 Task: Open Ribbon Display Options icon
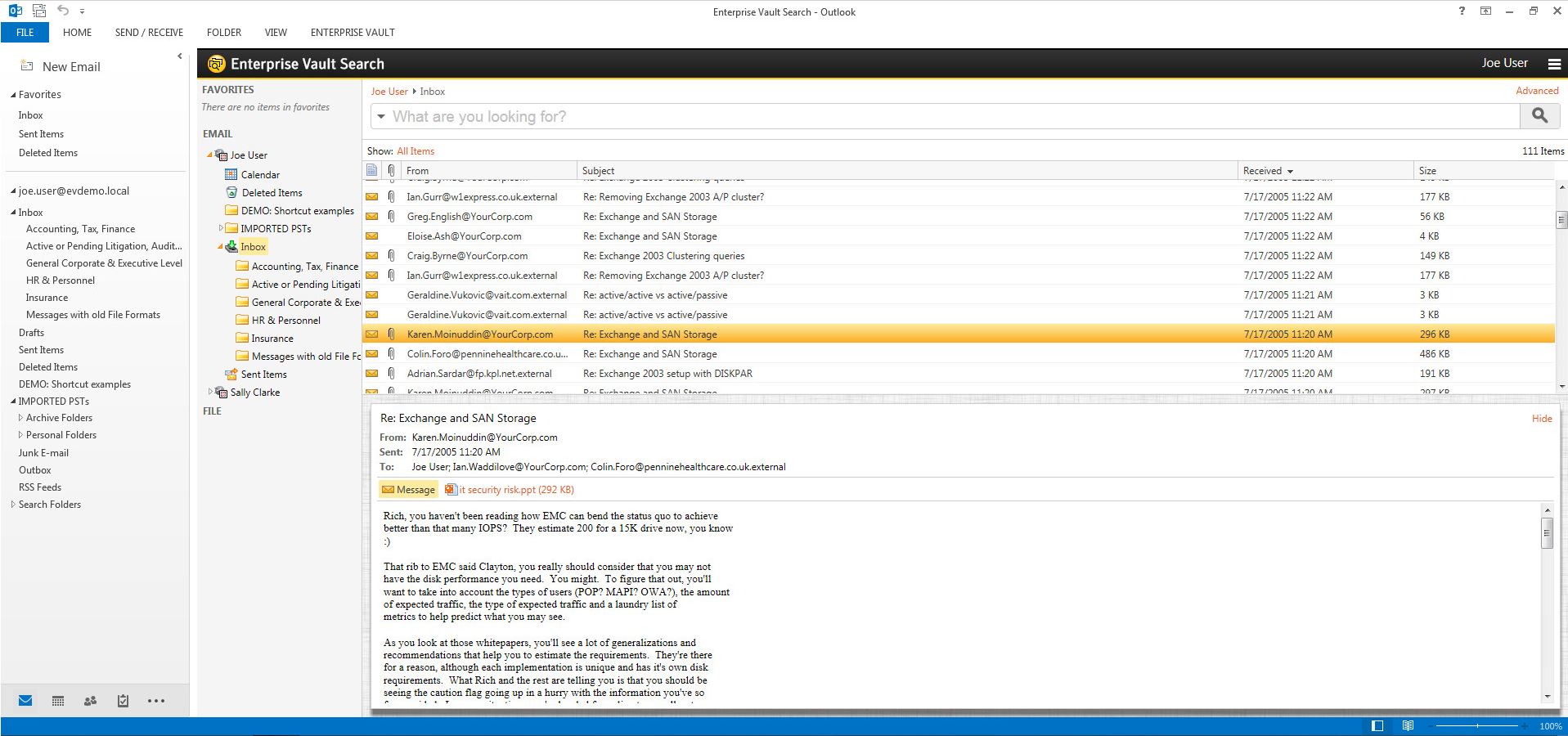click(1485, 11)
